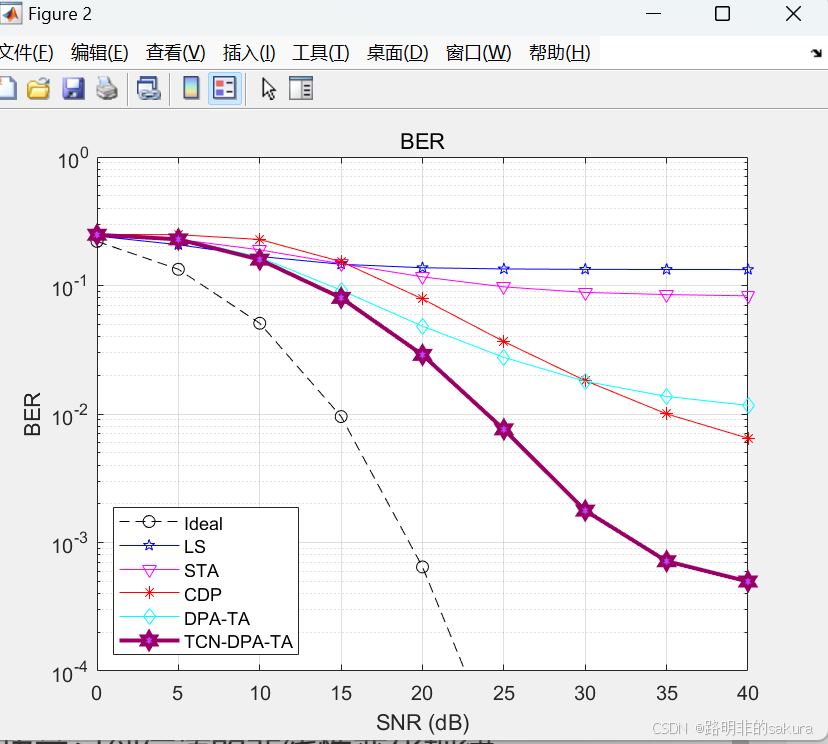This screenshot has height=744, width=828.
Task: Click the SNR (dB) x-axis label
Action: pyautogui.click(x=422, y=722)
